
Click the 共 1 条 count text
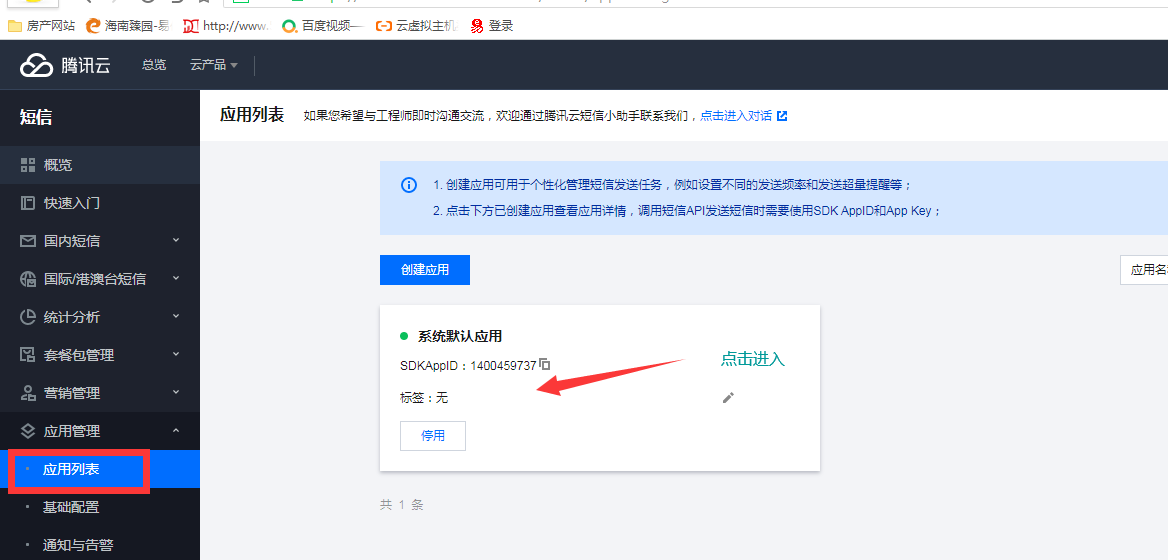pyautogui.click(x=402, y=504)
